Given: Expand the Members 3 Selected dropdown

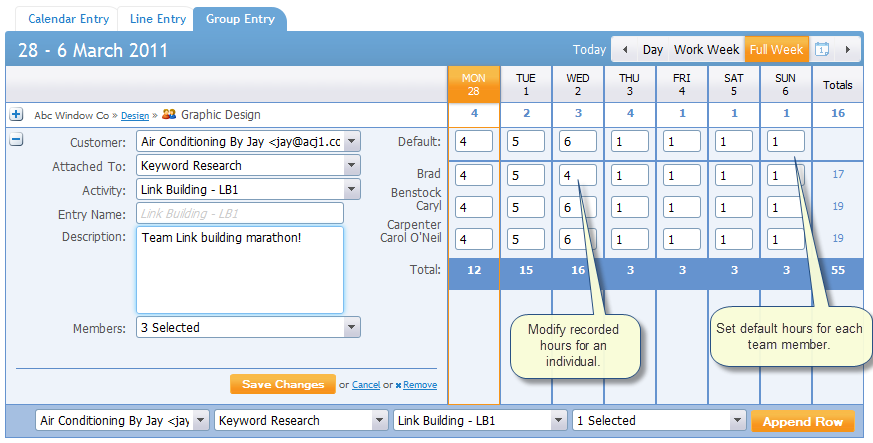Looking at the screenshot, I should (x=350, y=327).
